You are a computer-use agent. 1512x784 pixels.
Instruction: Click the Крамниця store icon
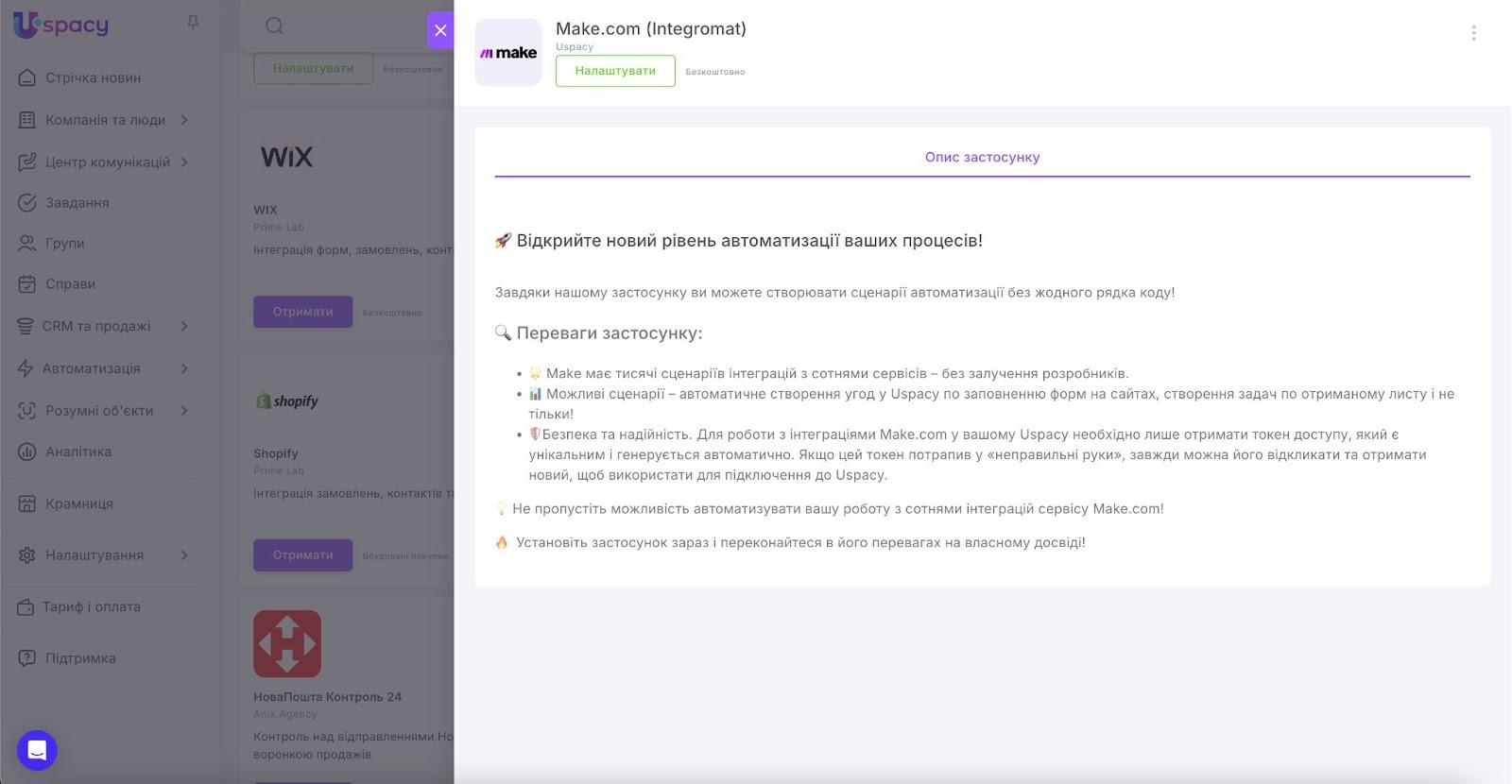pos(27,503)
